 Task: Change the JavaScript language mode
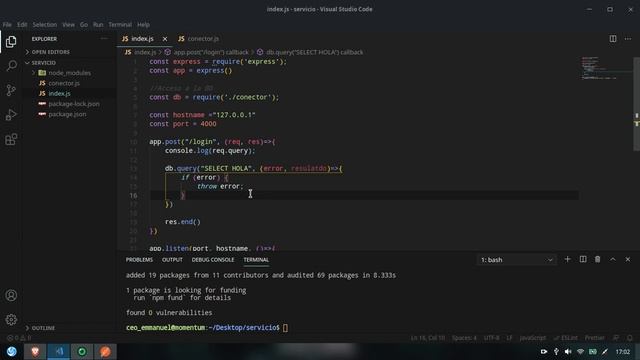click(x=533, y=338)
